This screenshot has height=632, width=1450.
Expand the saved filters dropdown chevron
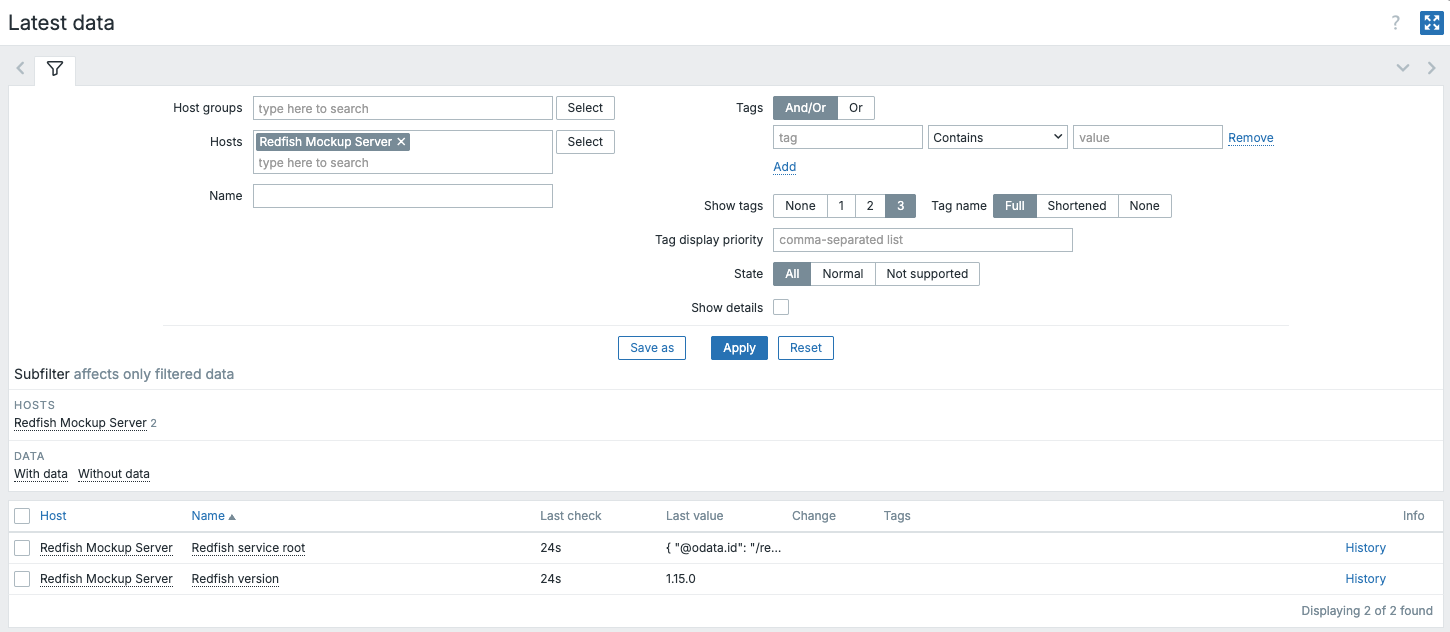tap(1403, 68)
